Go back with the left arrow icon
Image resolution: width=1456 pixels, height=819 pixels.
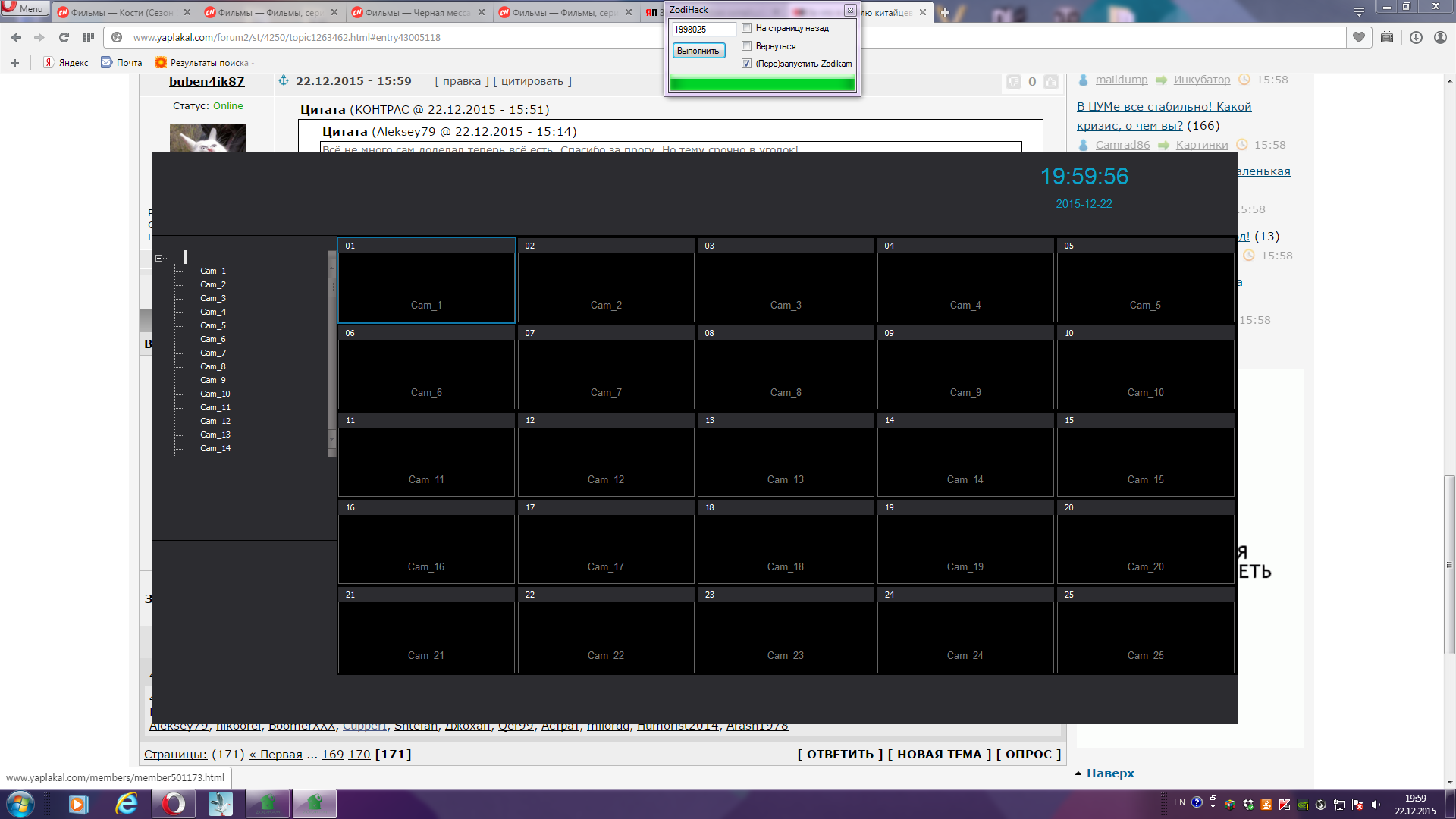[x=16, y=37]
